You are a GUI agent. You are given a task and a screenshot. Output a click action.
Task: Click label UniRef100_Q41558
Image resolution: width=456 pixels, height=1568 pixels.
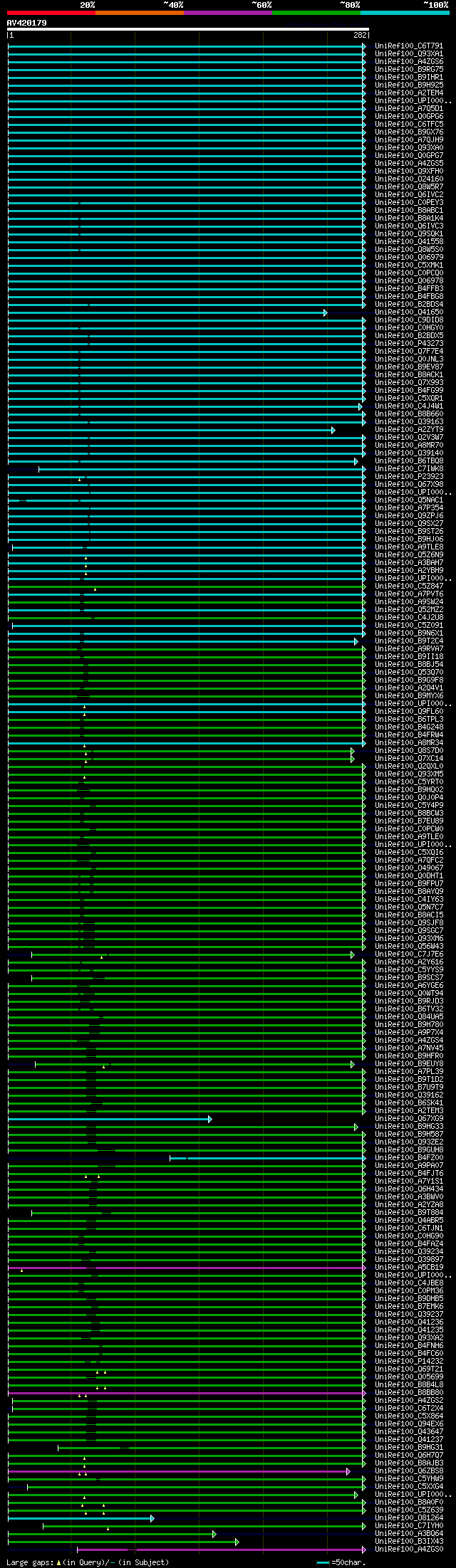(x=409, y=242)
